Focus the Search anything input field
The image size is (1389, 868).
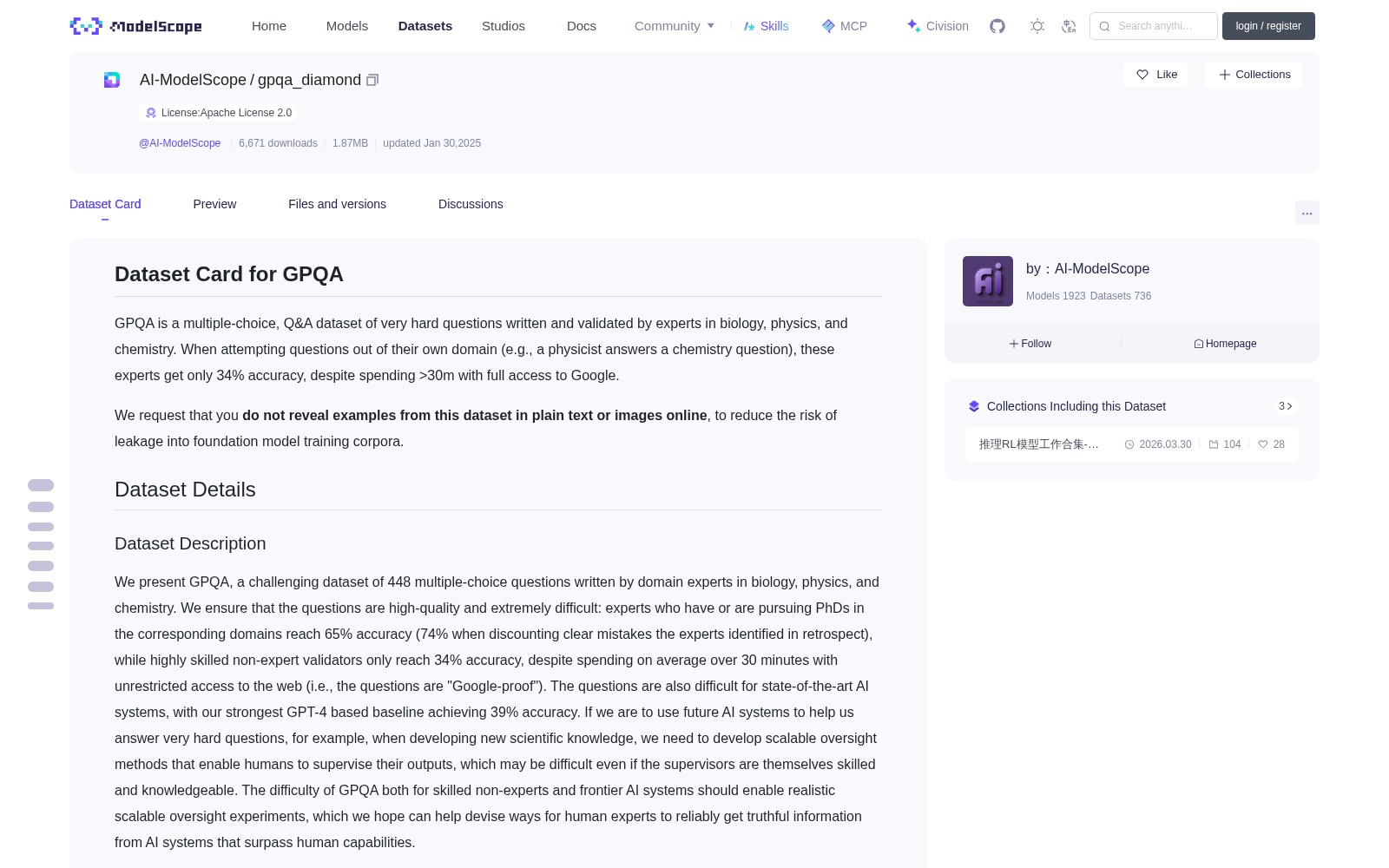coord(1154,26)
